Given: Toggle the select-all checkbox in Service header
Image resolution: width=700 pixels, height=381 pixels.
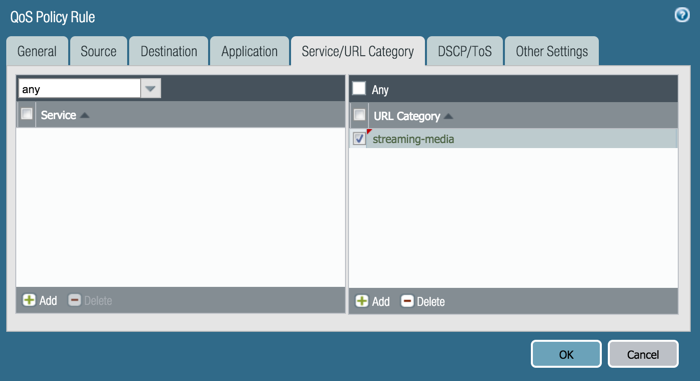Looking at the screenshot, I should (27, 114).
